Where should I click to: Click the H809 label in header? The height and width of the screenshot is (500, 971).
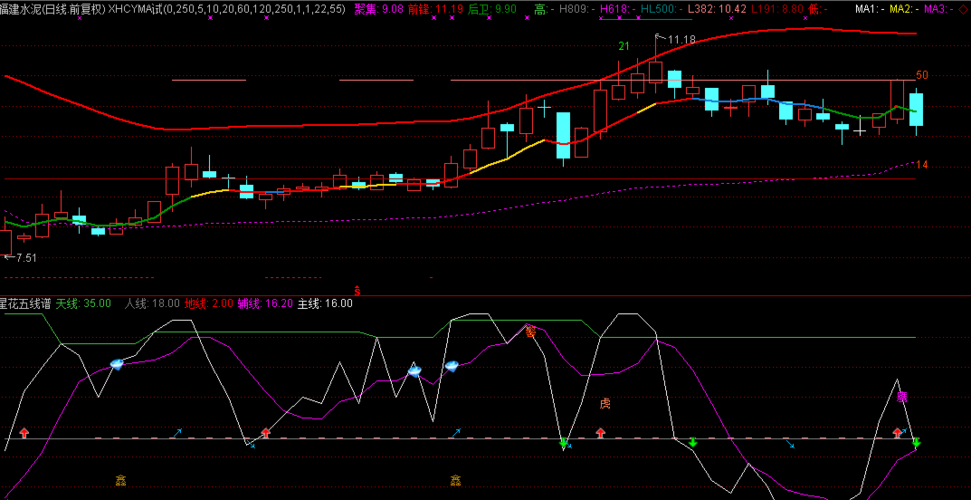[x=578, y=9]
